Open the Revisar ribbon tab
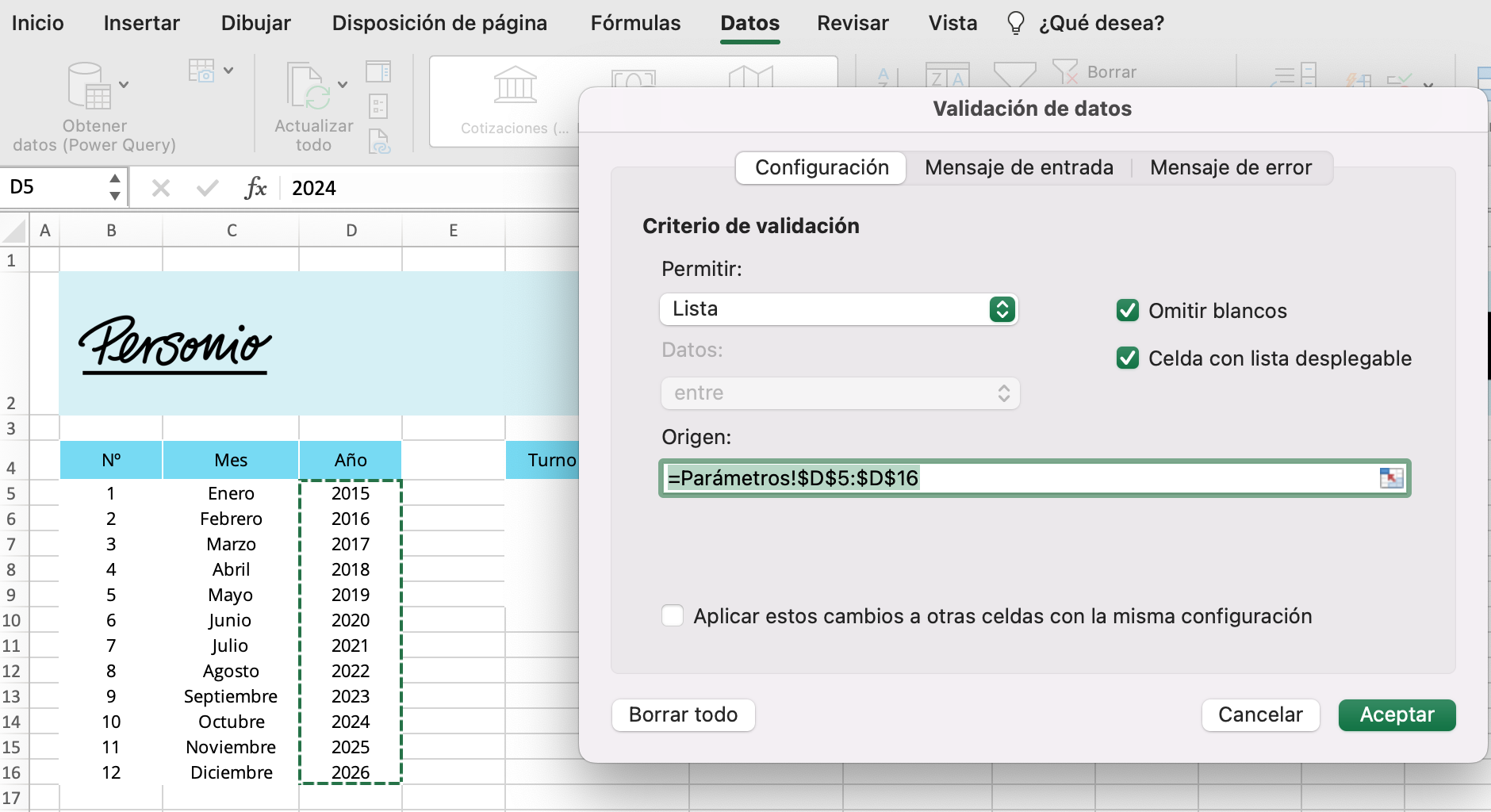The height and width of the screenshot is (812, 1491). tap(853, 23)
